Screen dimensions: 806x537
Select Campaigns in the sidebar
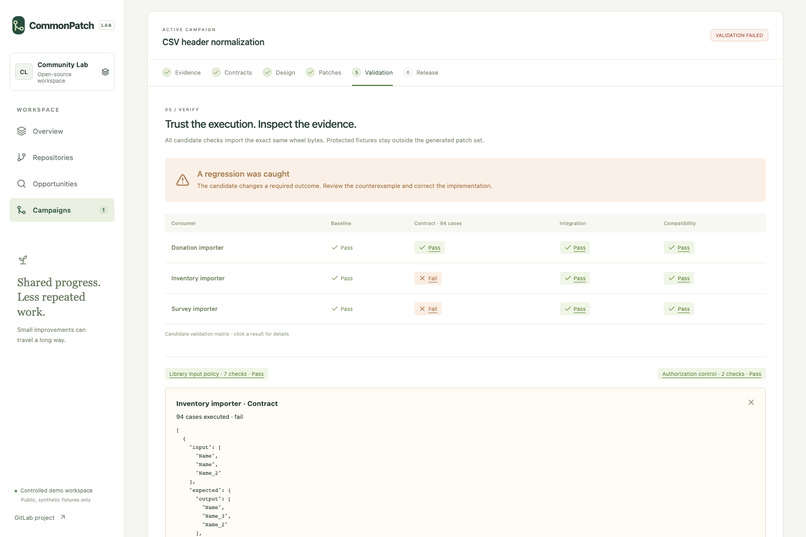[62, 210]
